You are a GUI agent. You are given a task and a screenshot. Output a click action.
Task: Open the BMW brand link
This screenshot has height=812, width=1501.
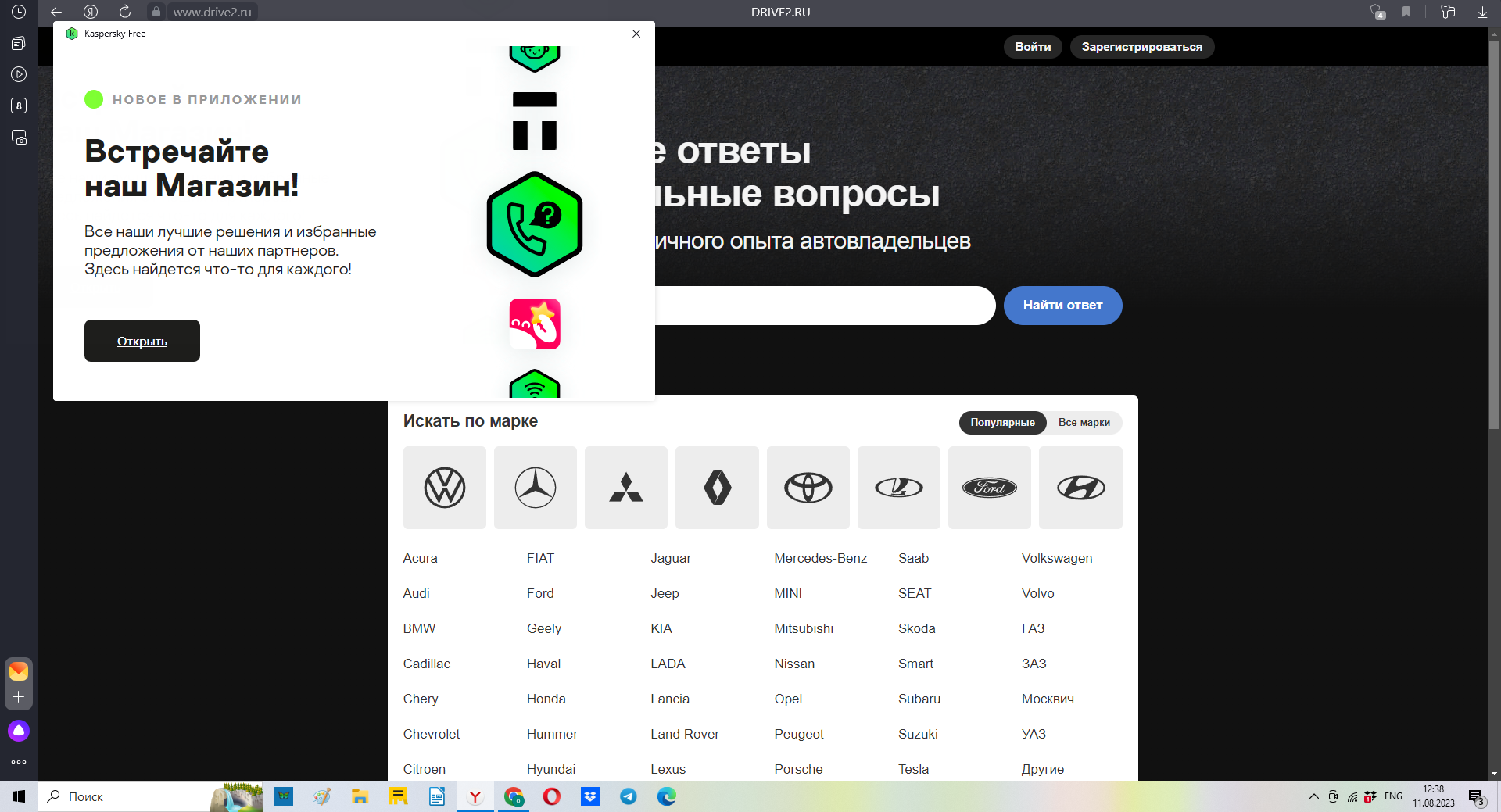click(419, 628)
